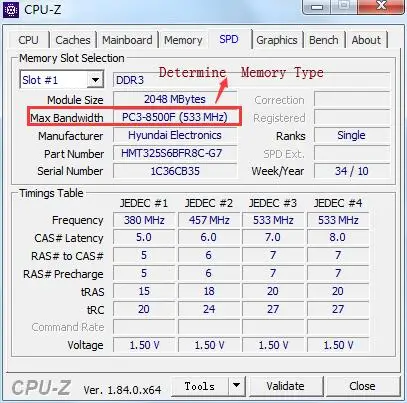Open the Graphics tab

pos(277,40)
